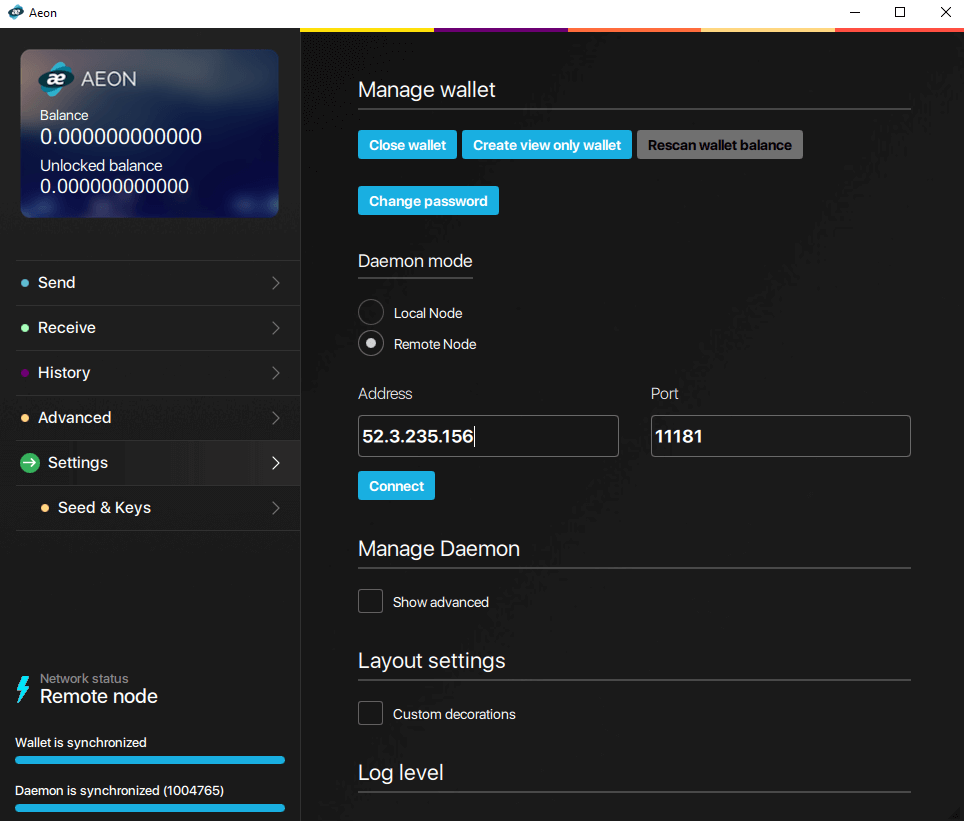This screenshot has width=964, height=821.
Task: Click the orange dot icon beside Seed & Keys
Action: (44, 508)
